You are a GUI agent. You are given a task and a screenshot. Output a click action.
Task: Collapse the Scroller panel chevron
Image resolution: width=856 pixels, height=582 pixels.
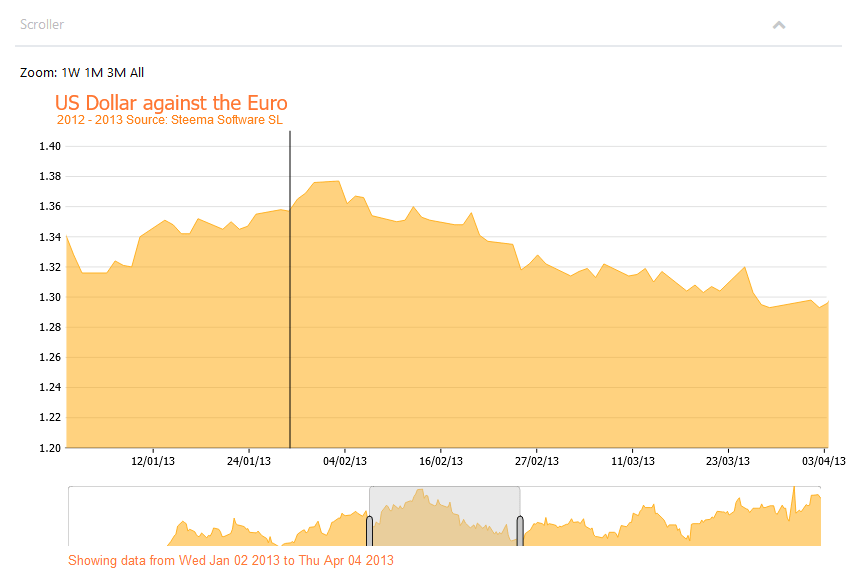point(778,25)
